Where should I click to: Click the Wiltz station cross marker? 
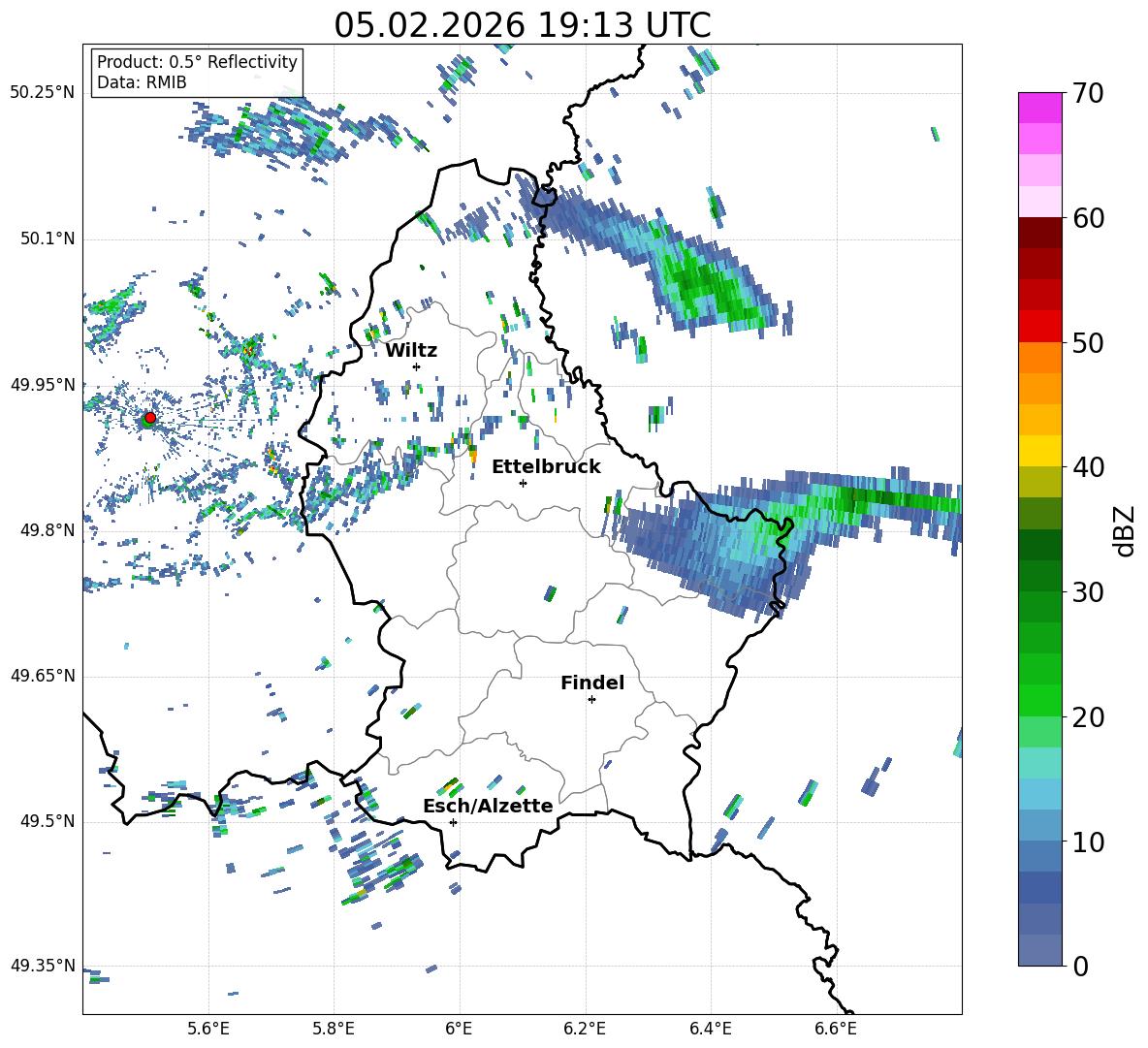tap(417, 366)
